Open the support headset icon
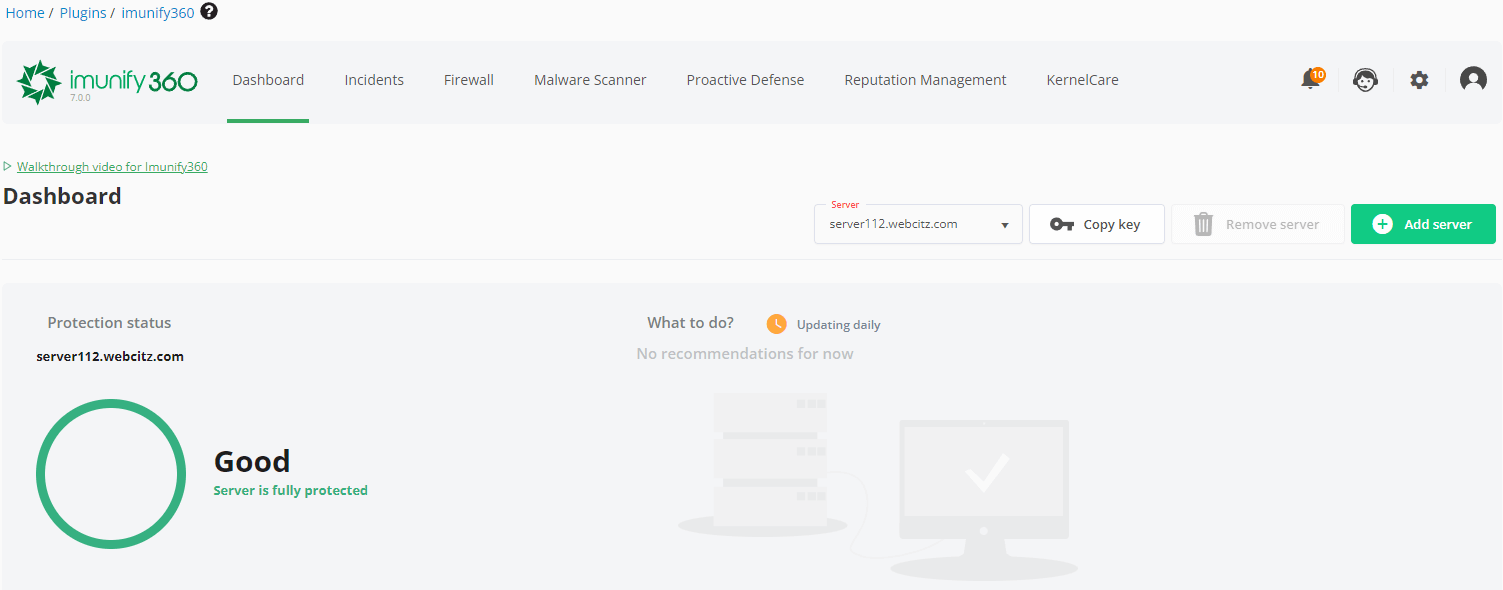The width and height of the screenshot is (1503, 590). click(1365, 80)
